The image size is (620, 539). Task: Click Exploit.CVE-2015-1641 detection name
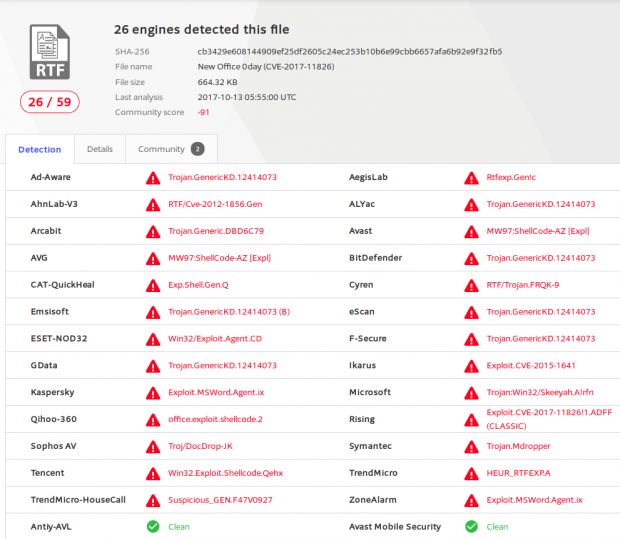coord(531,365)
